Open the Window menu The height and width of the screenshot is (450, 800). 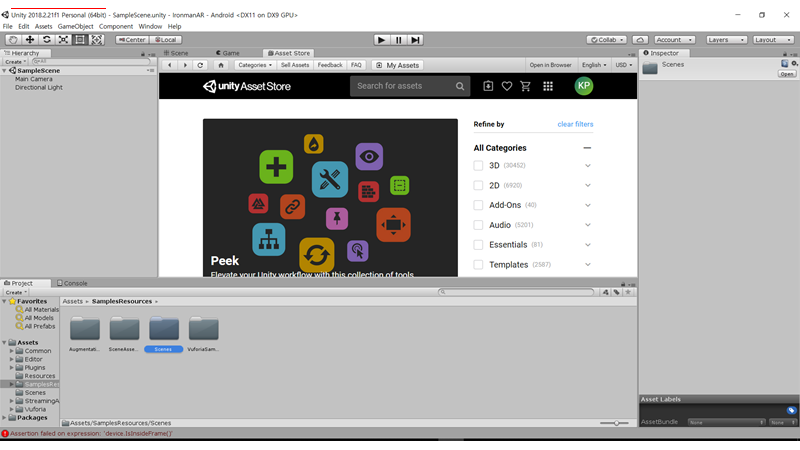pyautogui.click(x=150, y=27)
